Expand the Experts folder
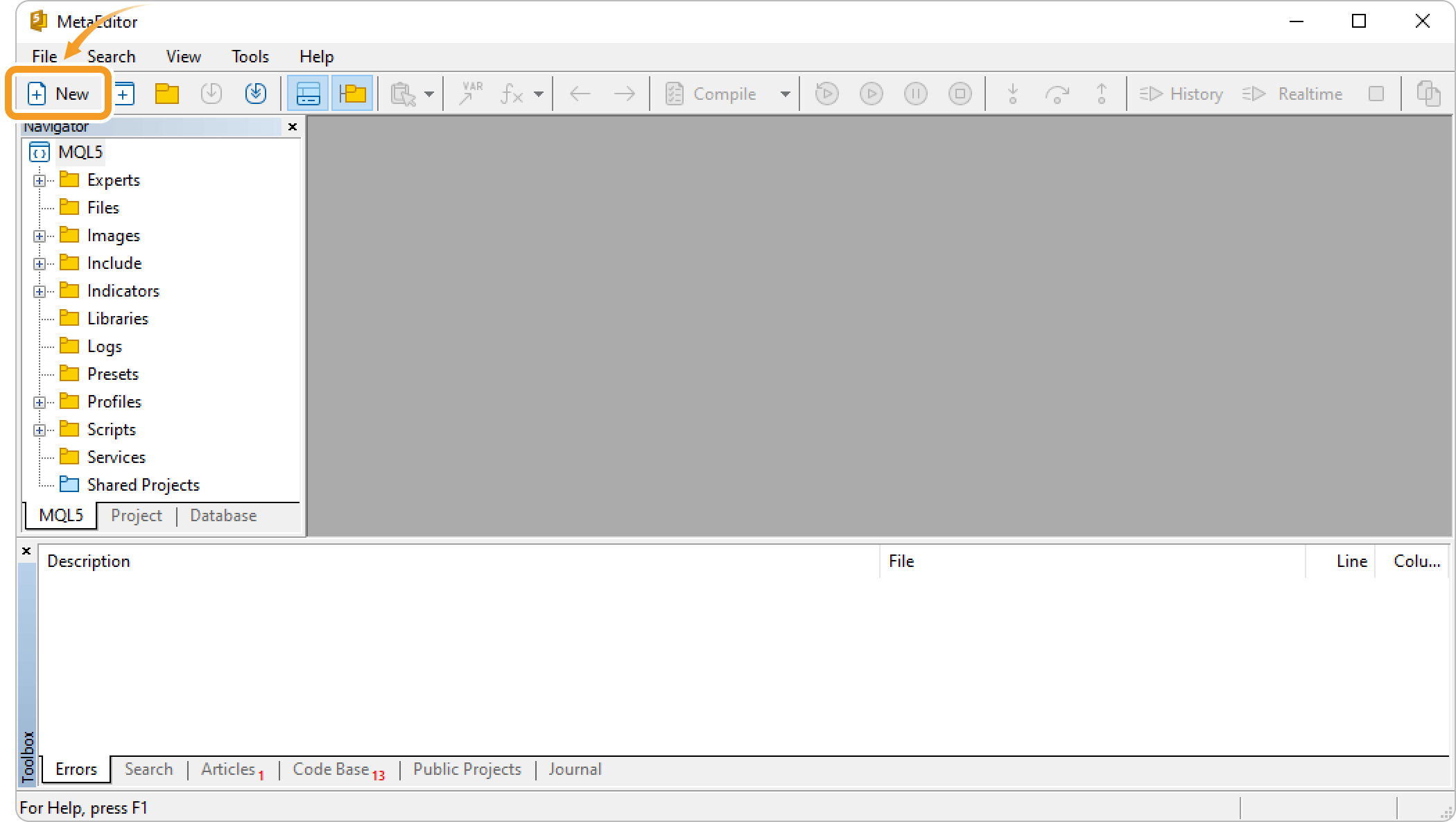 (40, 181)
